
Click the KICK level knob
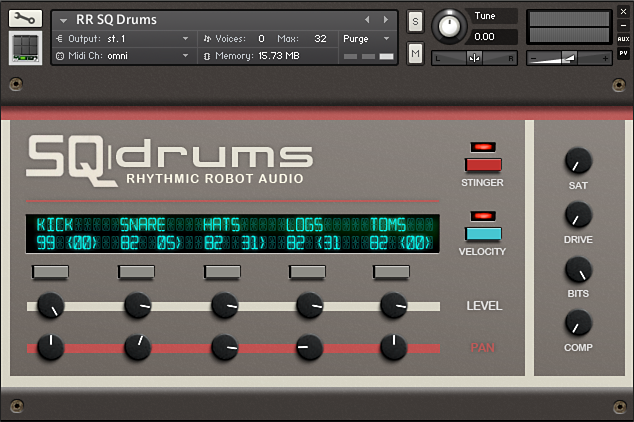[51, 306]
